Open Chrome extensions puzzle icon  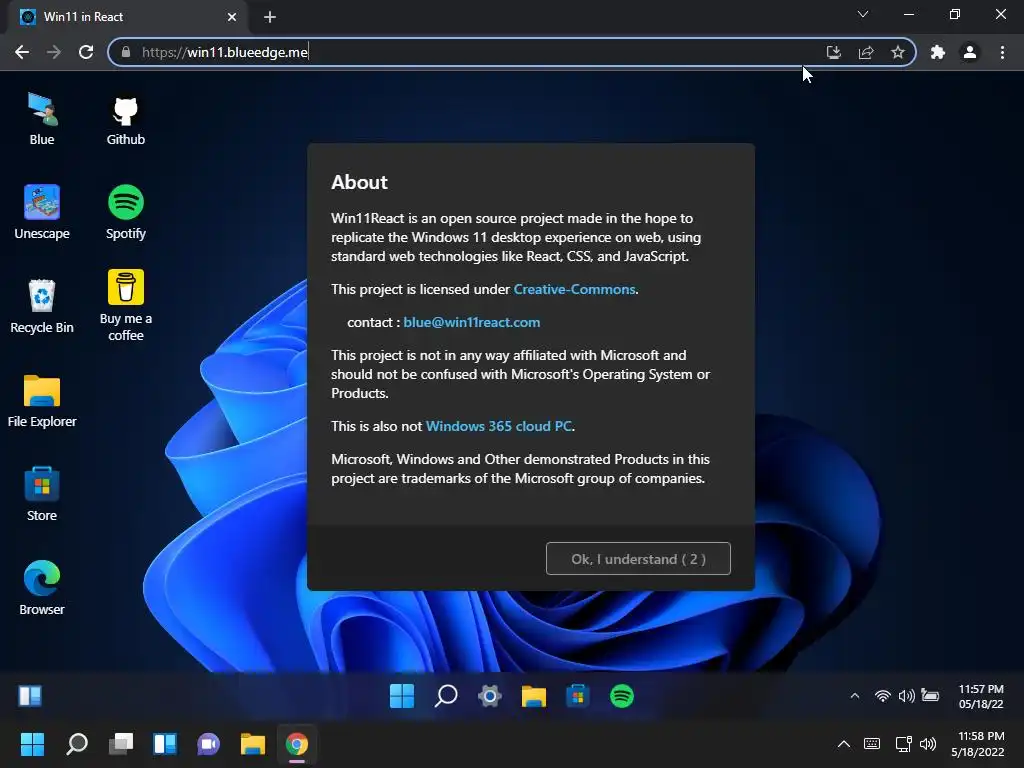coord(938,52)
